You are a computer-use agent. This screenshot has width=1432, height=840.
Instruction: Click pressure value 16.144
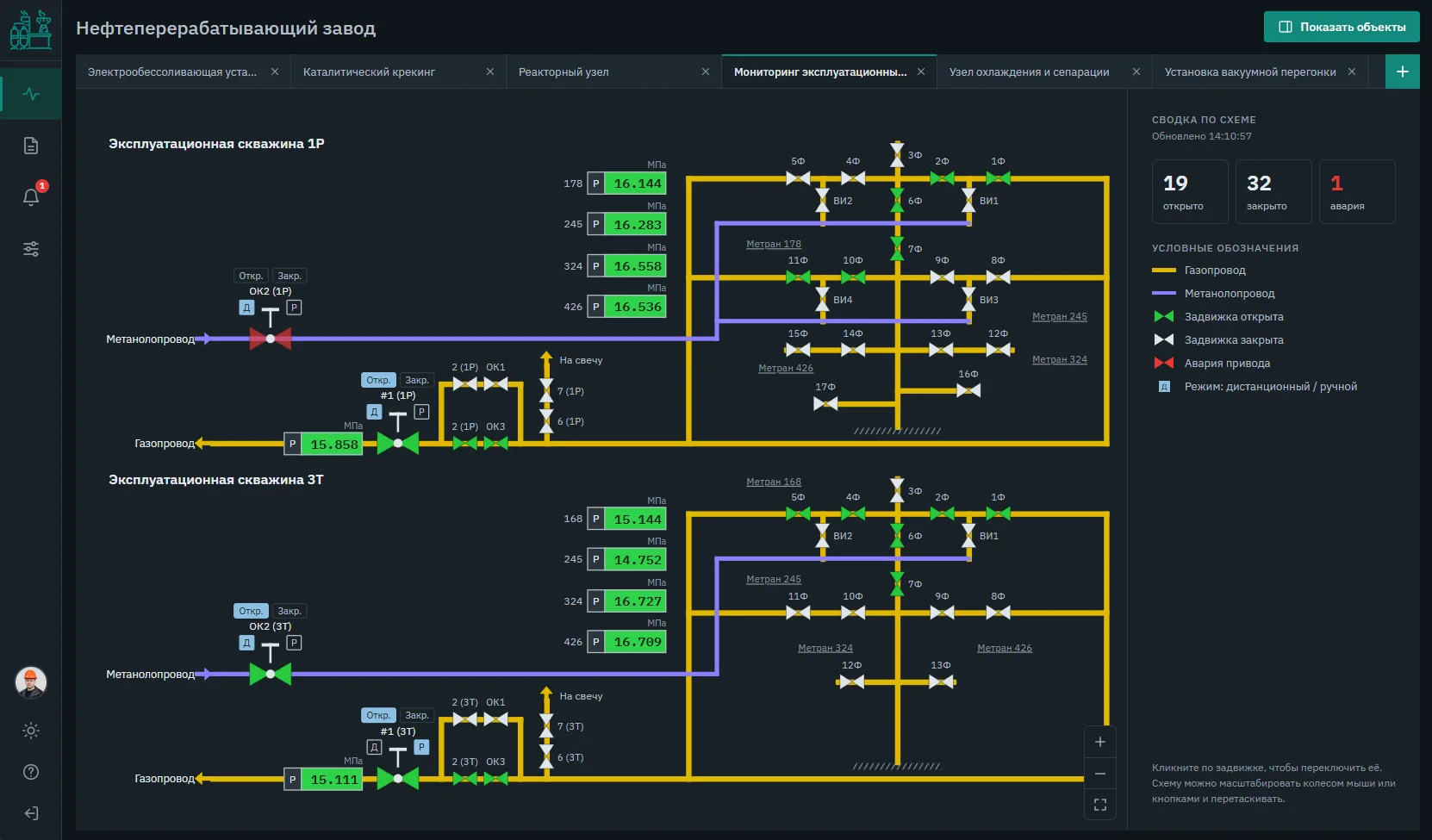tap(637, 184)
